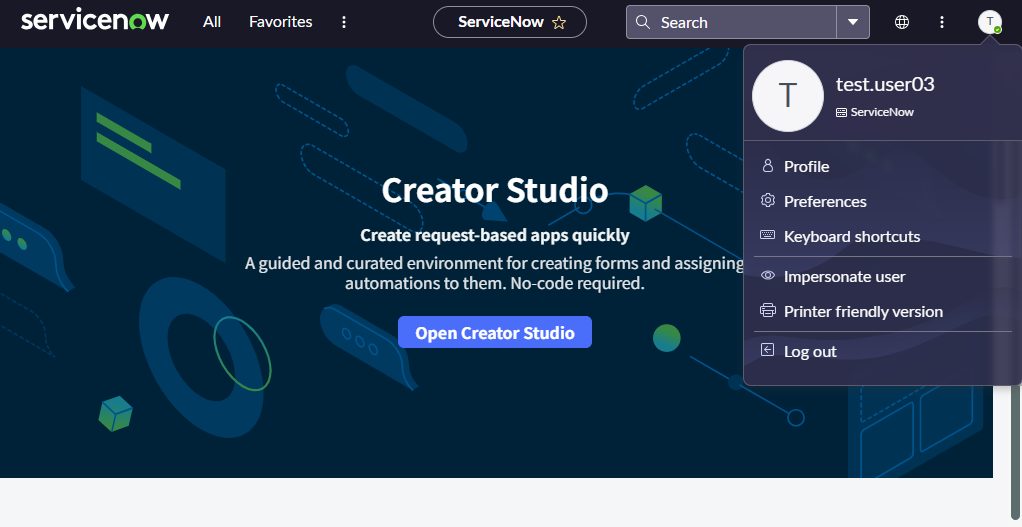Click the Log out arrow icon

(x=768, y=350)
